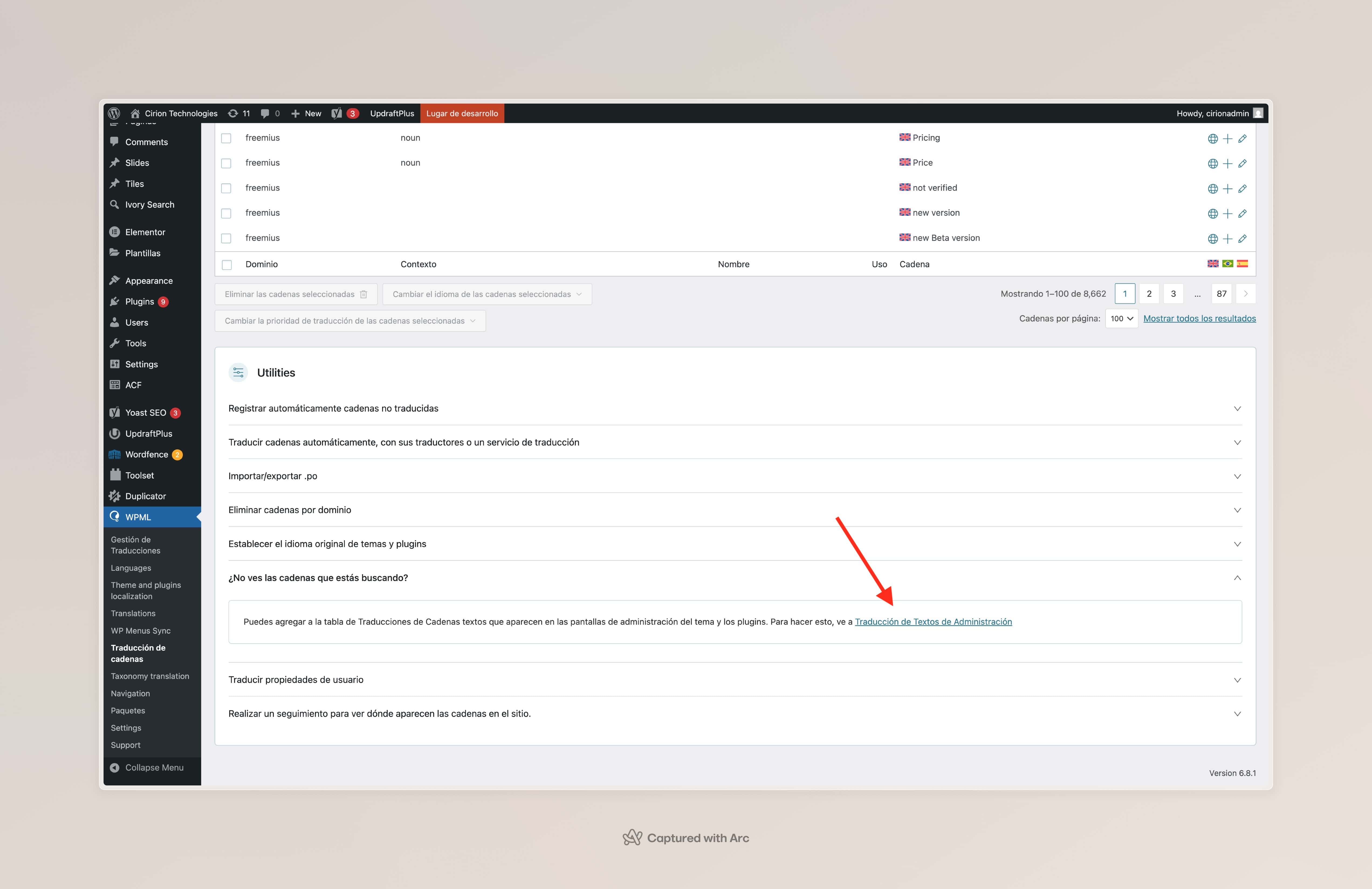Click Lugar de desarrollo in admin bar
Image resolution: width=1372 pixels, height=889 pixels.
[x=462, y=114]
